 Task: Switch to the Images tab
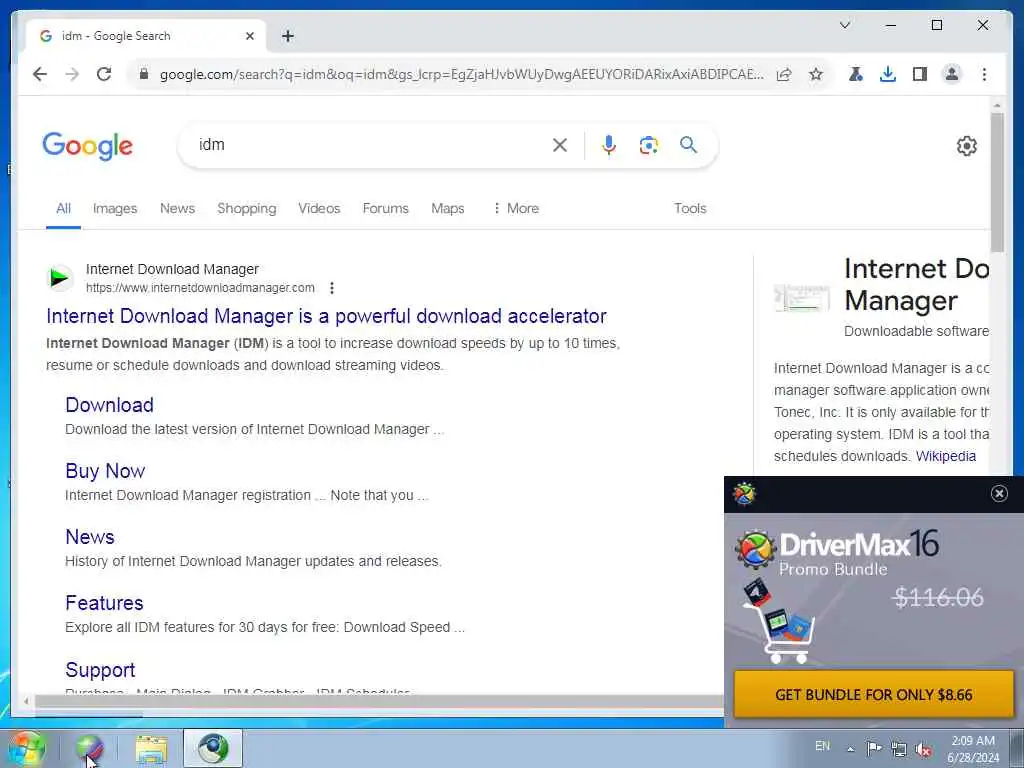click(x=115, y=208)
